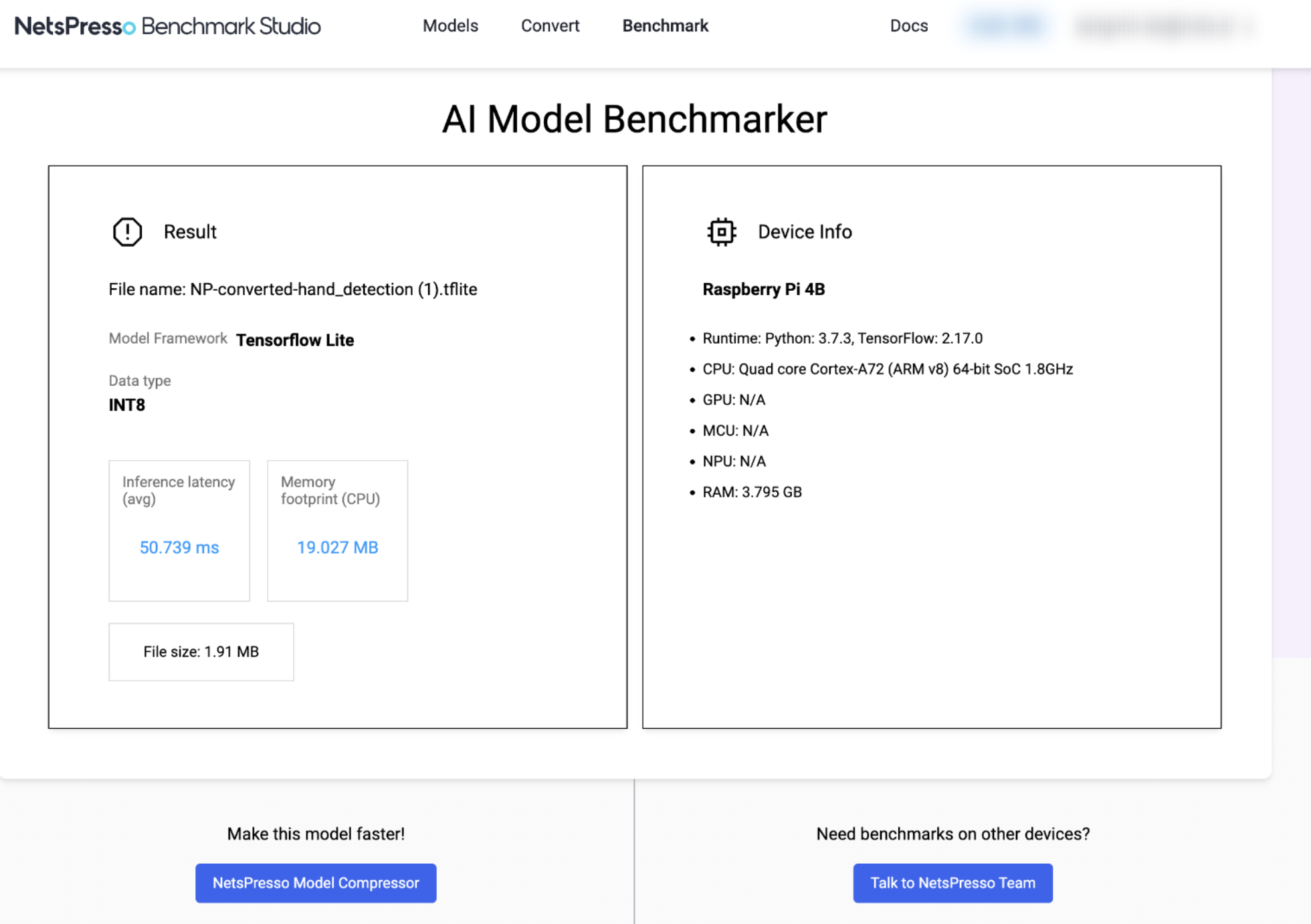Click the File size 1.91 MB box

(x=201, y=652)
